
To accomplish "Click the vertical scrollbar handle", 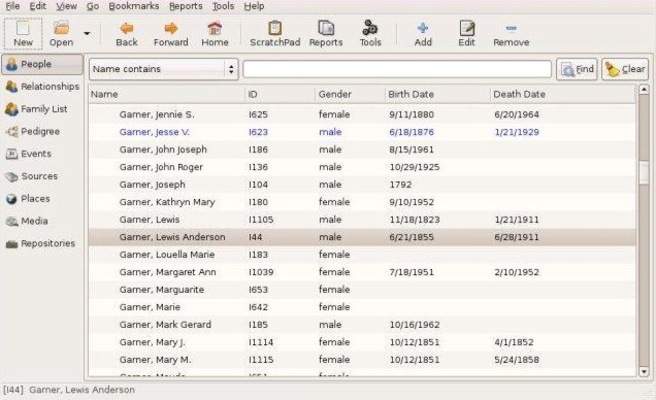I will [644, 172].
